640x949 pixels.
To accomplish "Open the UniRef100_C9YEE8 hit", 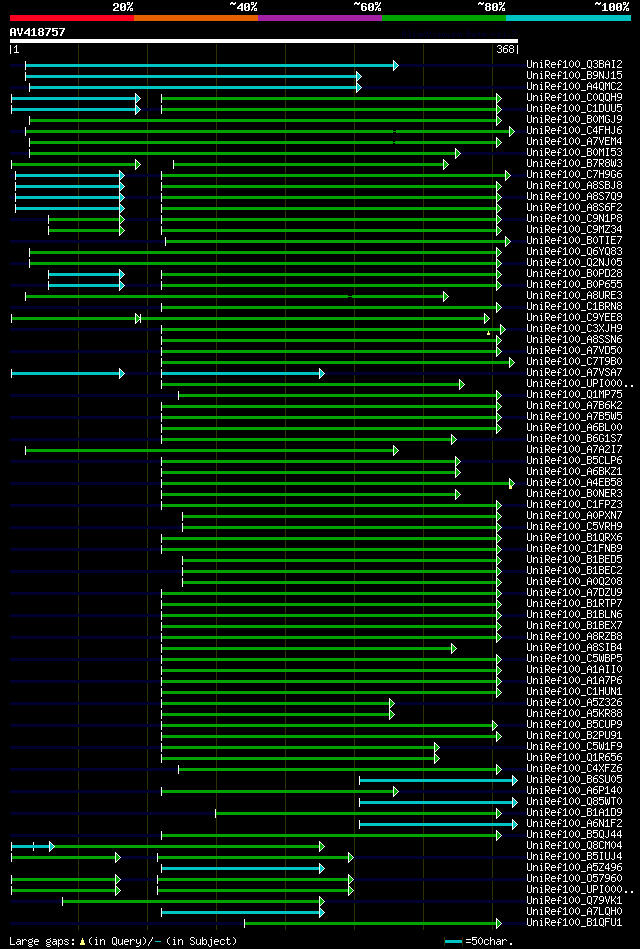I will 575,317.
